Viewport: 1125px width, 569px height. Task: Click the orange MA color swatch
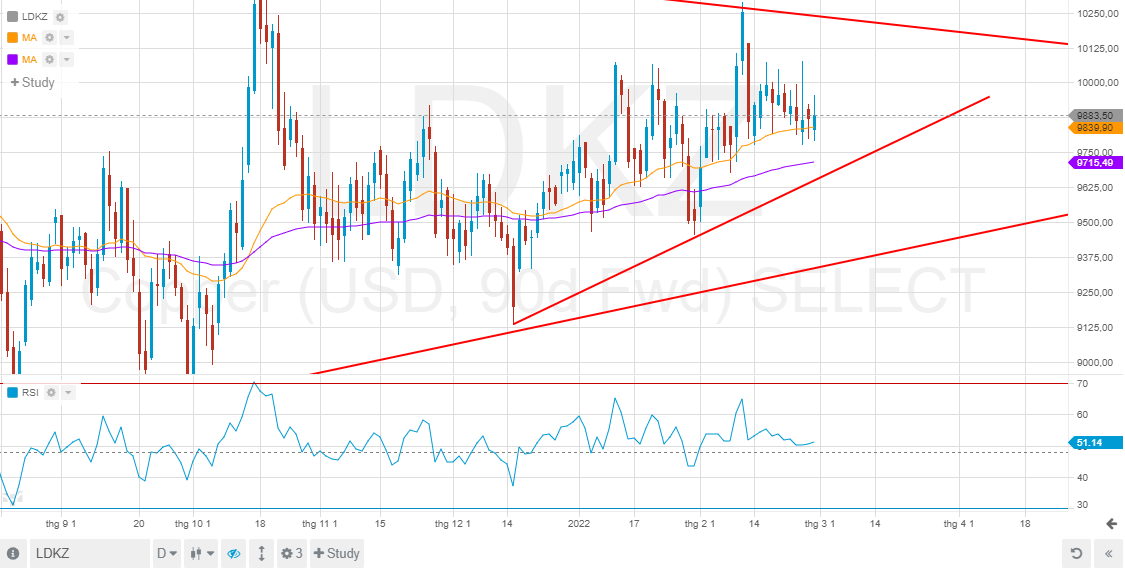coord(12,38)
